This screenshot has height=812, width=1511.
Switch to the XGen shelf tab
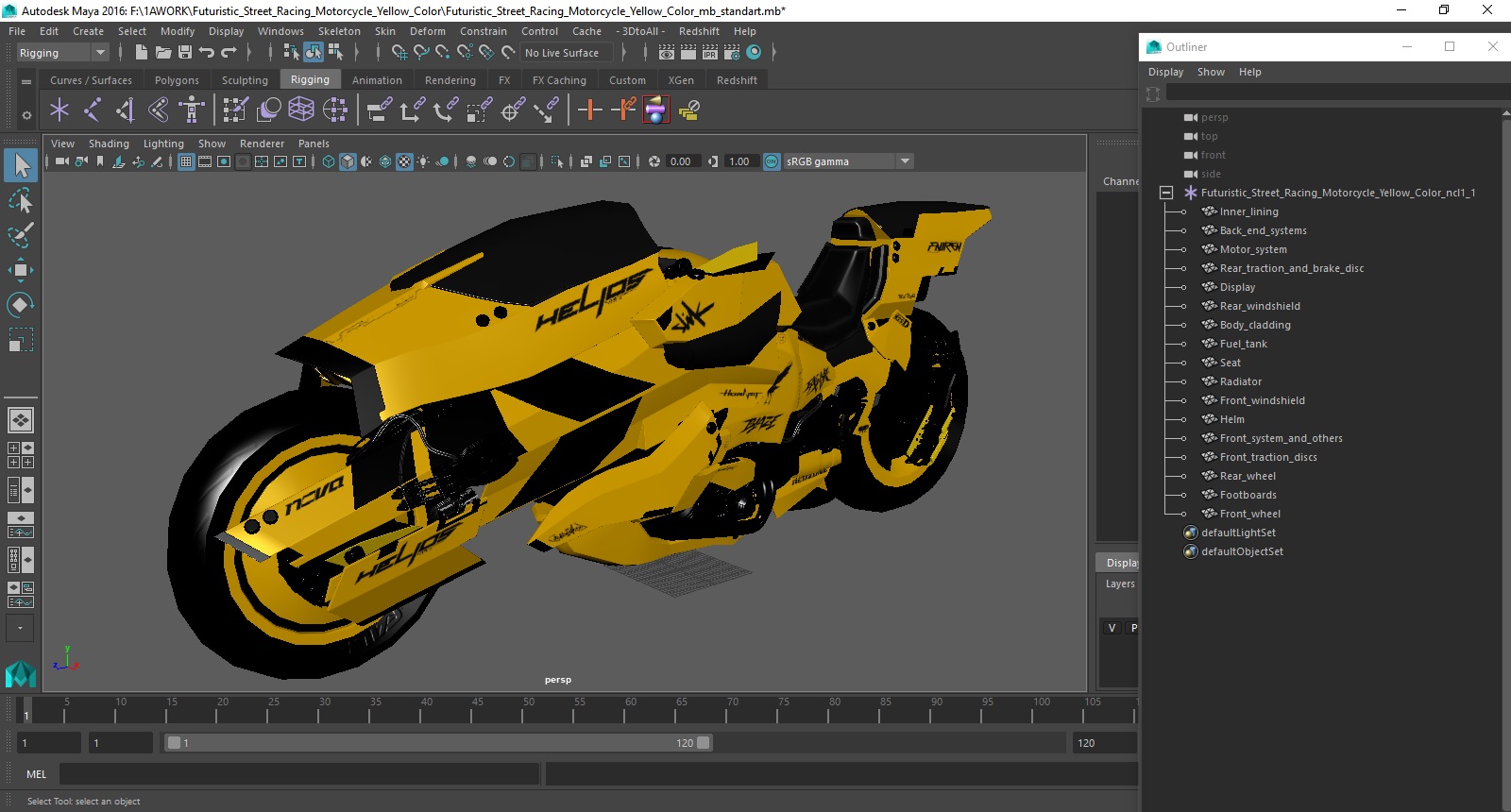click(681, 80)
